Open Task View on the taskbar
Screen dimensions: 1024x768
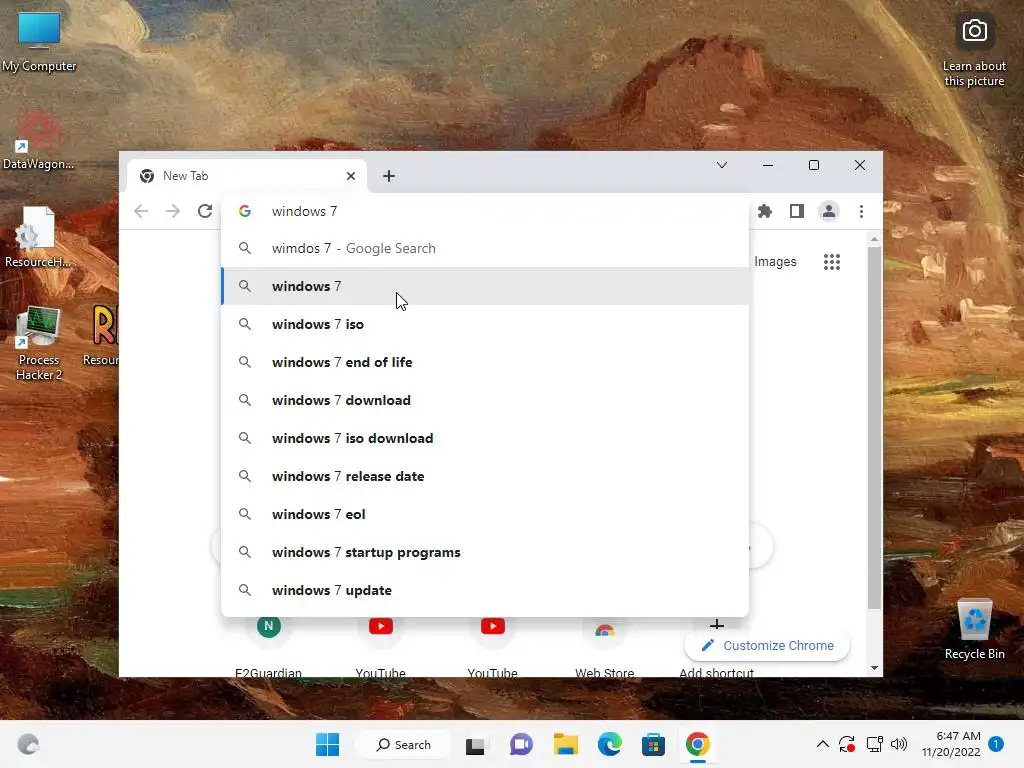pos(475,744)
